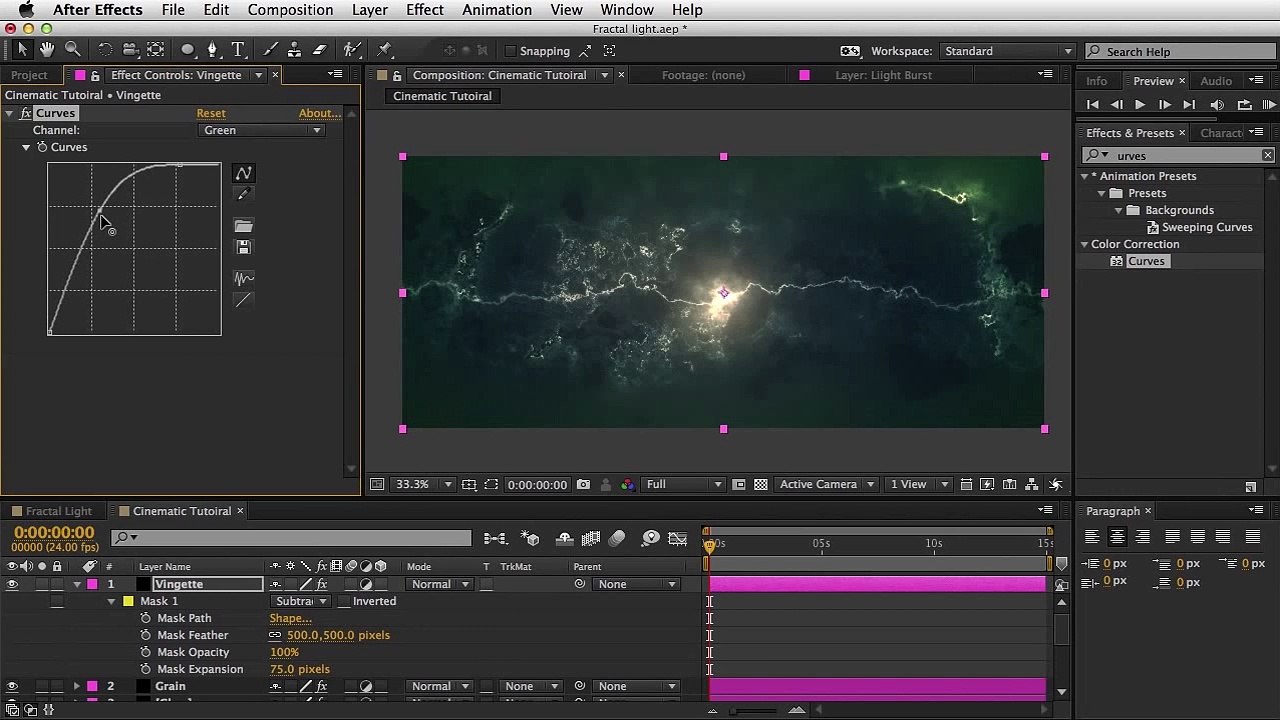Smooth the curve with the smooth icon
The width and height of the screenshot is (1280, 720).
tap(243, 278)
